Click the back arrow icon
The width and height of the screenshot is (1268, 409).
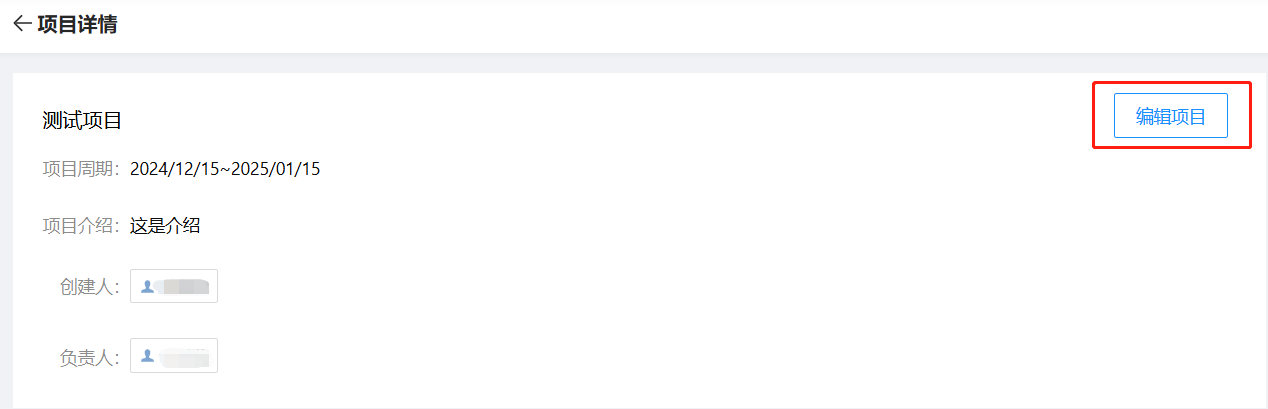(21, 25)
